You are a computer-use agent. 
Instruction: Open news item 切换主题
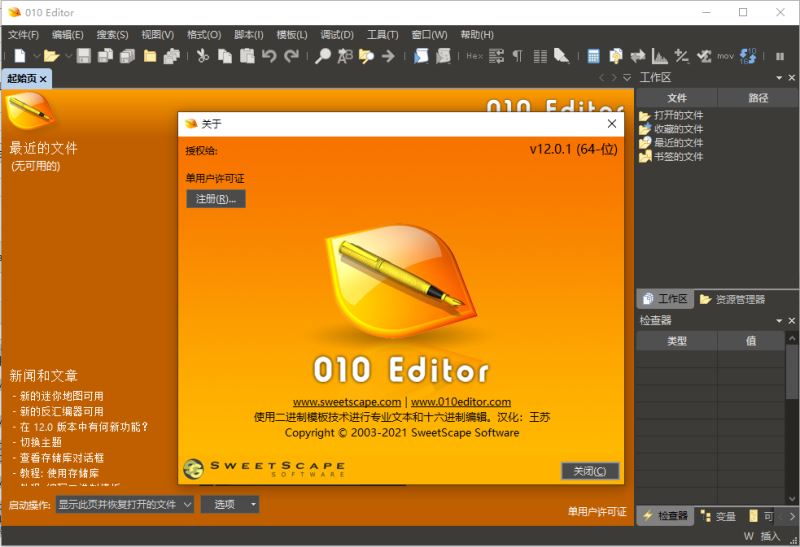(41, 442)
